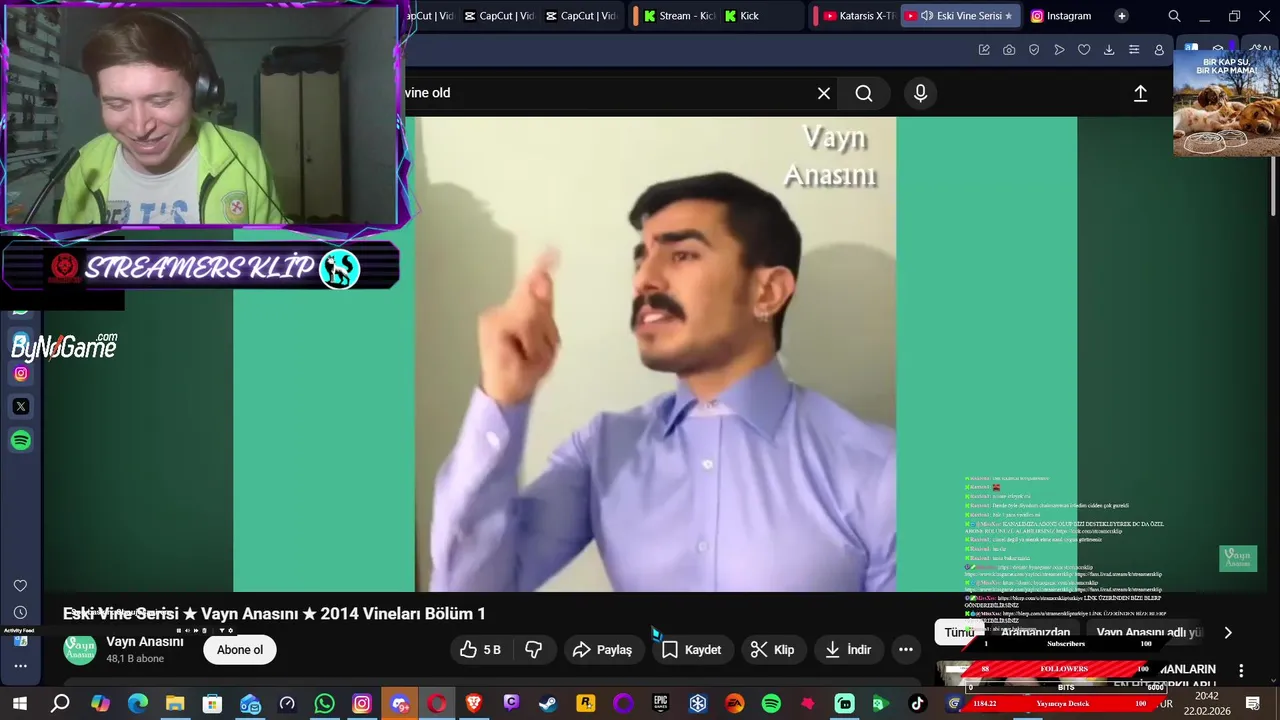Open the Paylaş share dialog
This screenshot has width=1280, height=720.
point(602,650)
